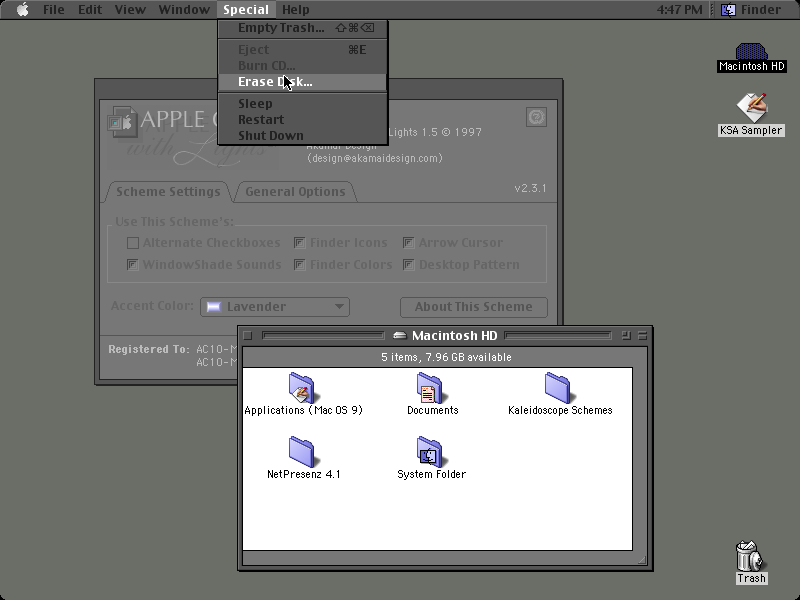
Task: Open the Macintosh HD desktop disk icon
Action: 751,52
